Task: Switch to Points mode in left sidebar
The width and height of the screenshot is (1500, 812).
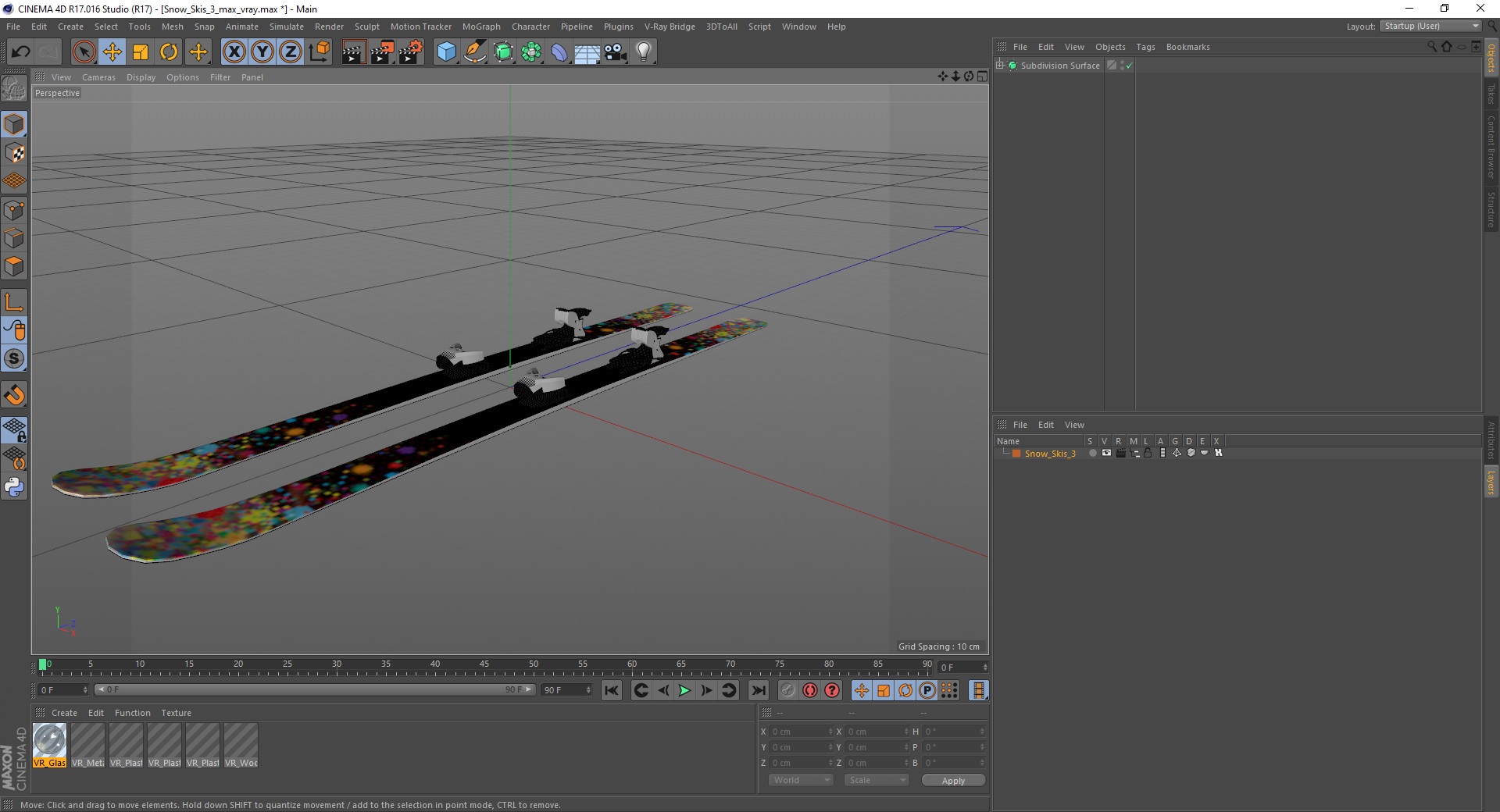Action: coord(14,210)
